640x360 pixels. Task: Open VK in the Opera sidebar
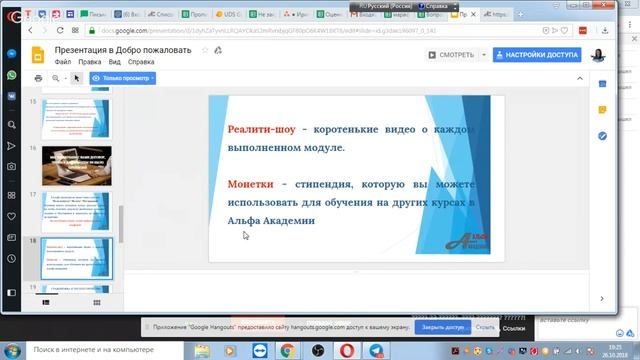click(11, 96)
